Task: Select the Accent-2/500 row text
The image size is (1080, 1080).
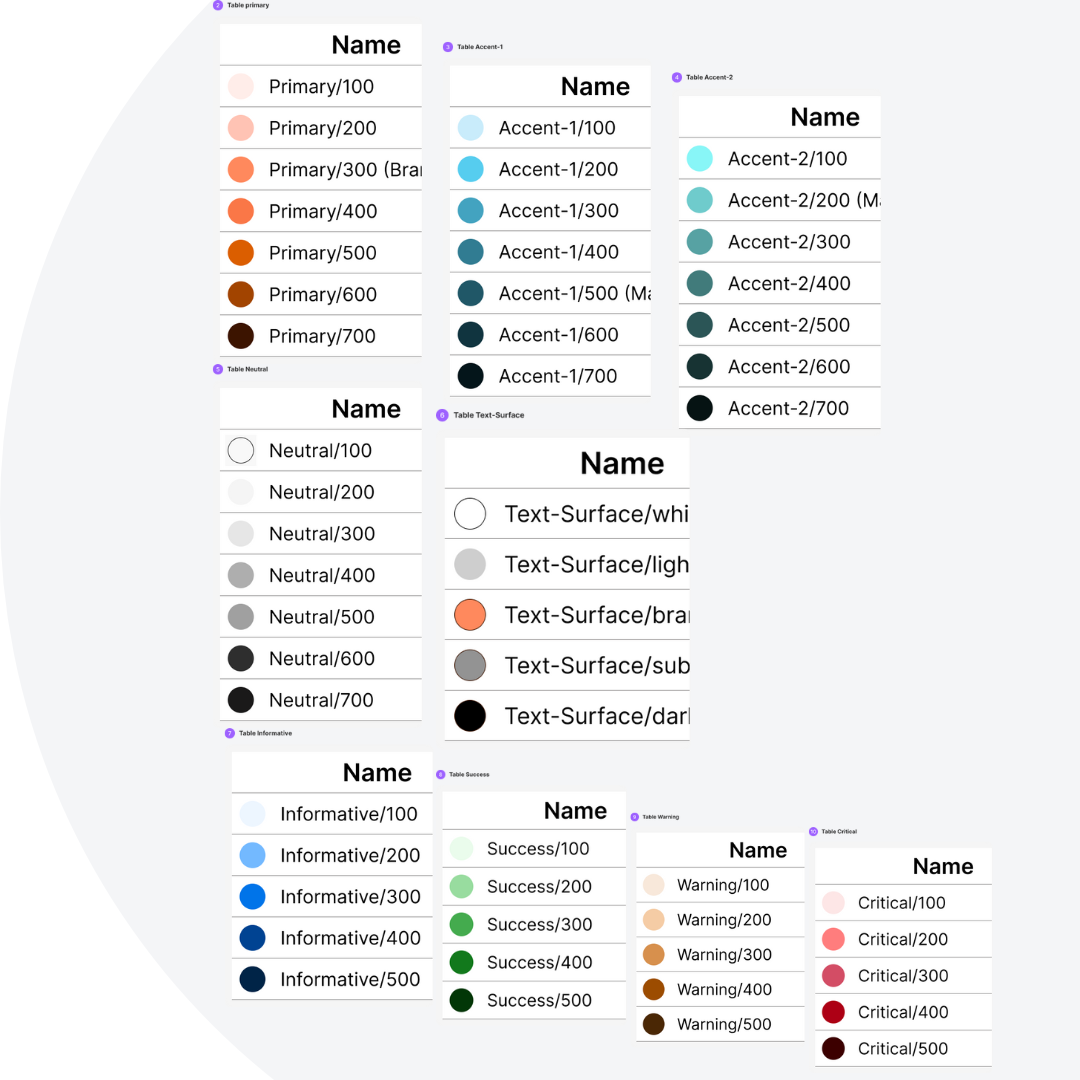Action: point(789,325)
